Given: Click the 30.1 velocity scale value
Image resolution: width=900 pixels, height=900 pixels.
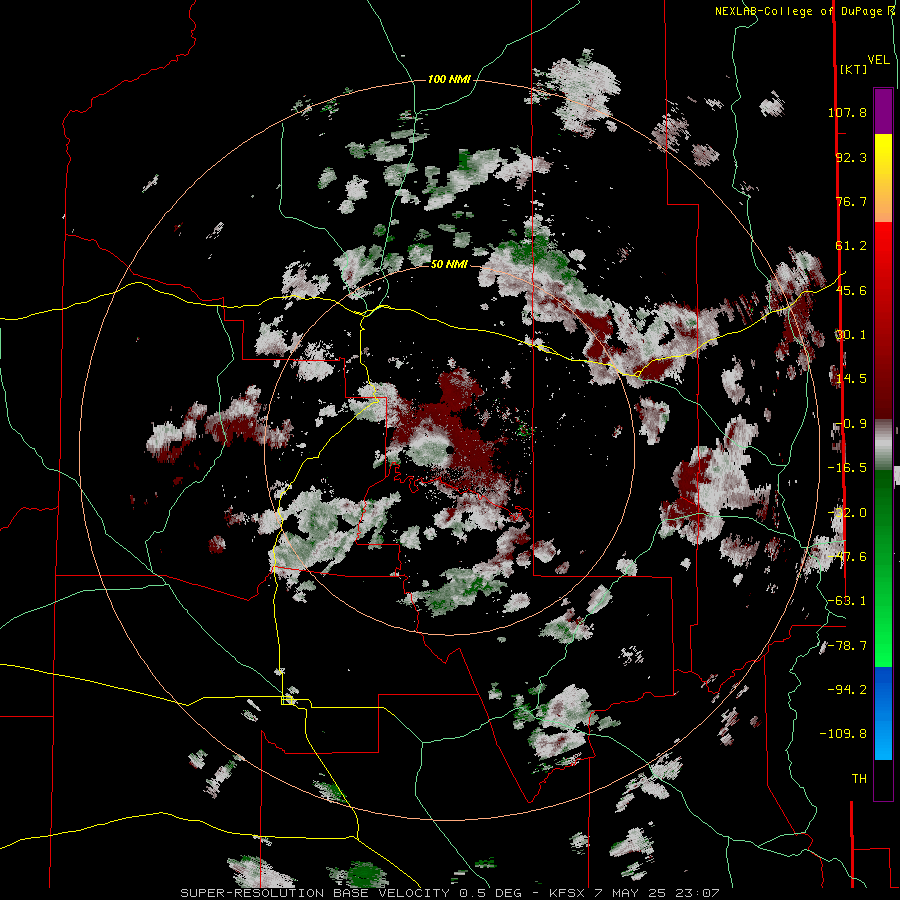Looking at the screenshot, I should click(x=851, y=335).
